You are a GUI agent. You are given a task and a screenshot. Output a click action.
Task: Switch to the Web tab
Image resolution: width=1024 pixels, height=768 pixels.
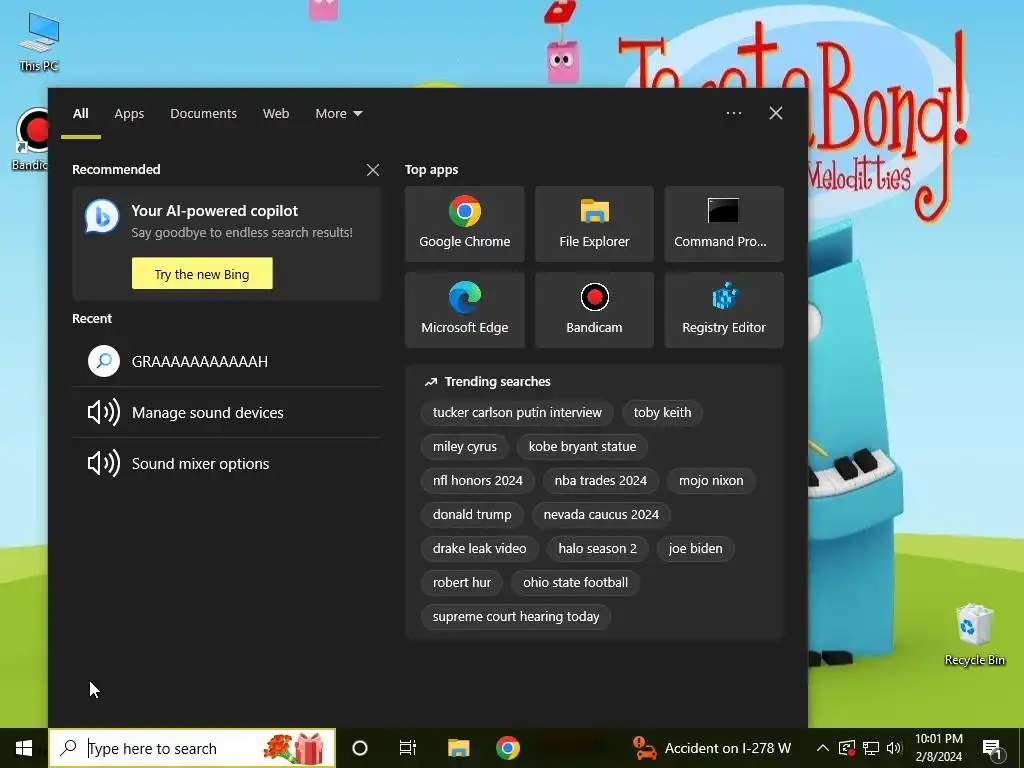tap(276, 114)
